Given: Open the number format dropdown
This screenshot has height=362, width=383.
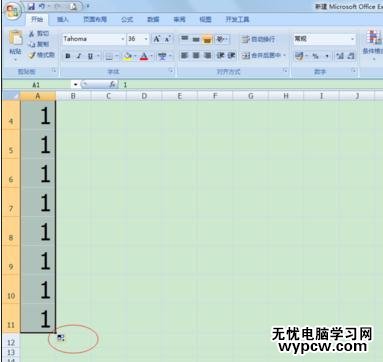Looking at the screenshot, I should click(x=352, y=39).
